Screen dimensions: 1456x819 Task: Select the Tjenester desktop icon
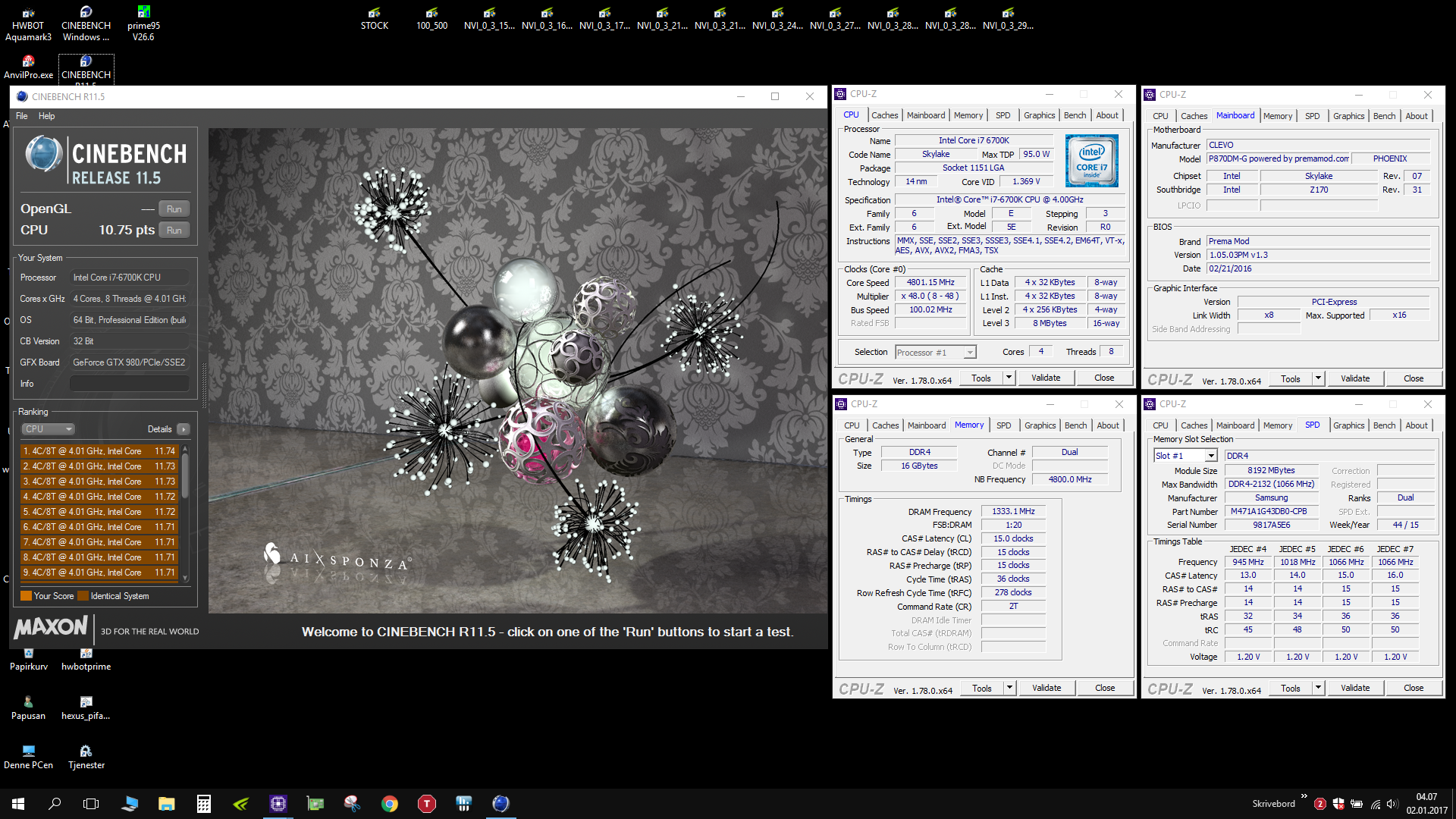pyautogui.click(x=86, y=758)
